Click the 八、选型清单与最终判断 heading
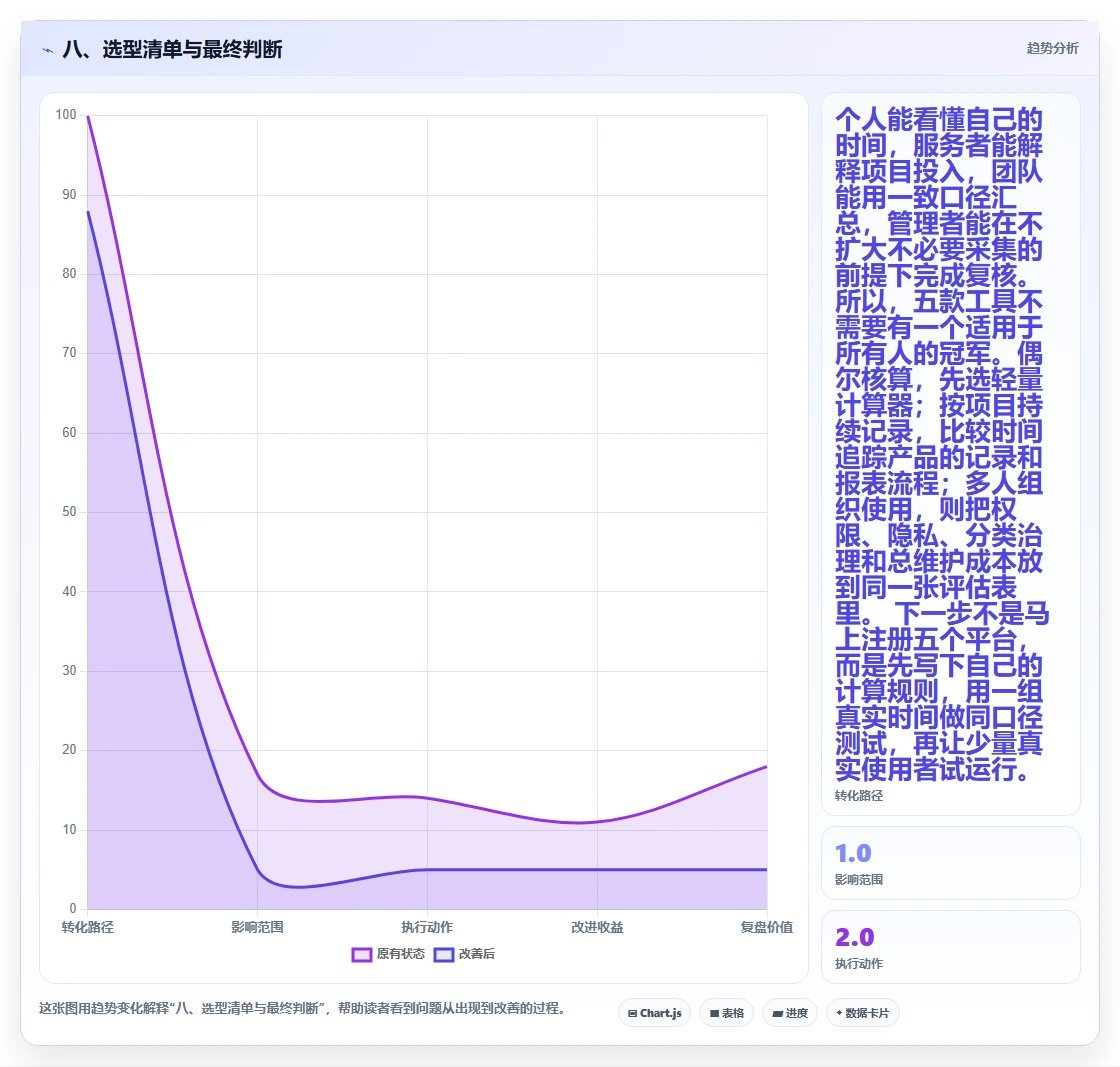 (x=172, y=49)
